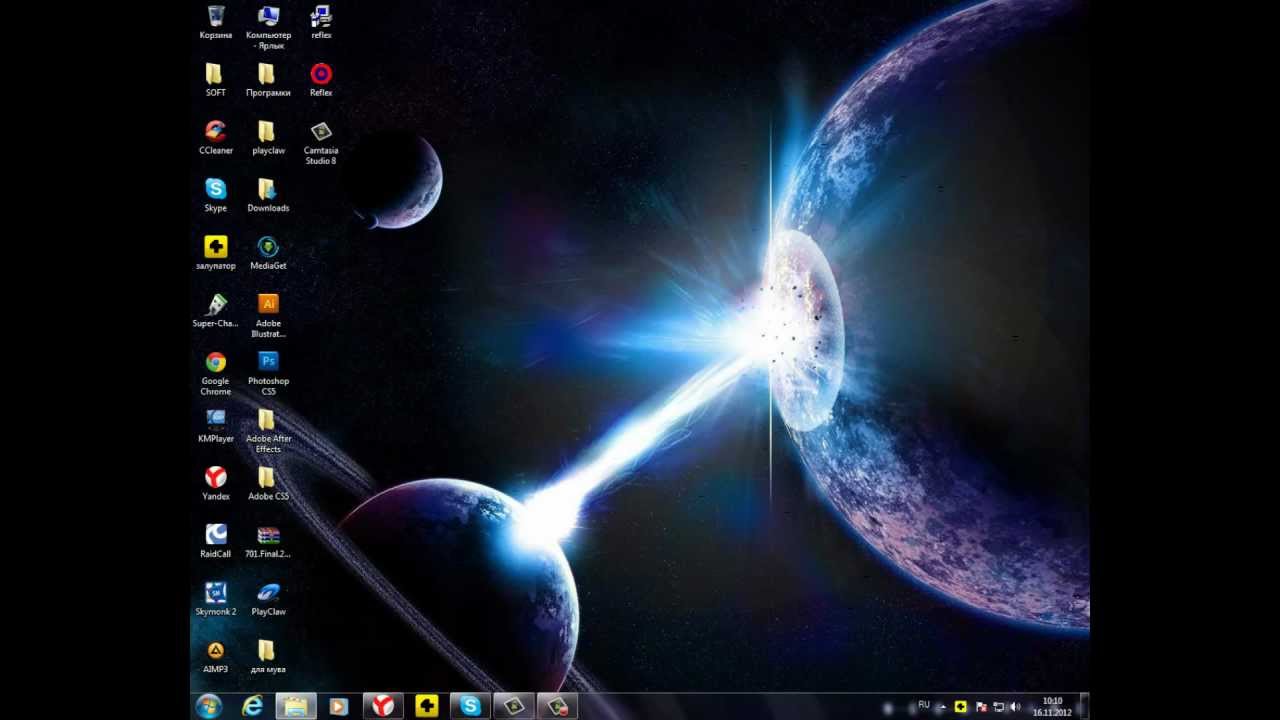1280x720 pixels.
Task: Select the Super-Cha... desktop icon
Action: click(x=216, y=311)
